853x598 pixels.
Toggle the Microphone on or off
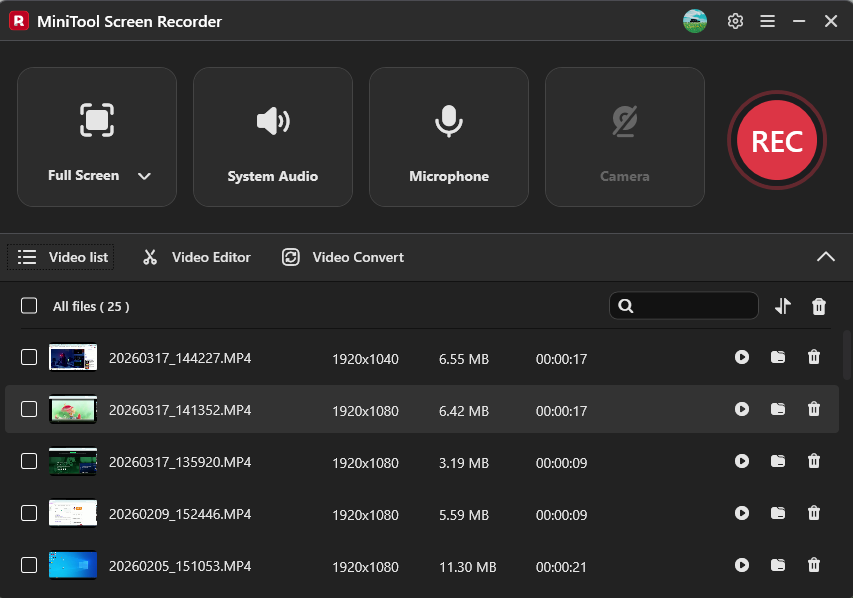tap(448, 137)
